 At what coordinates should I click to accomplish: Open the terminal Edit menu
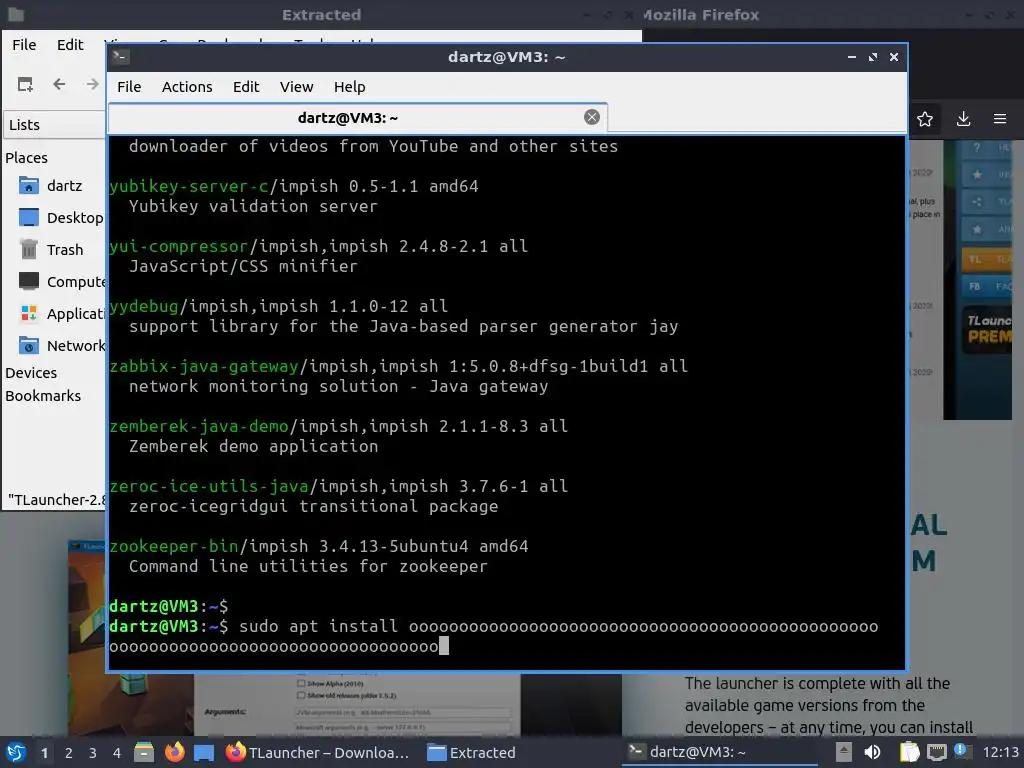[x=246, y=87]
